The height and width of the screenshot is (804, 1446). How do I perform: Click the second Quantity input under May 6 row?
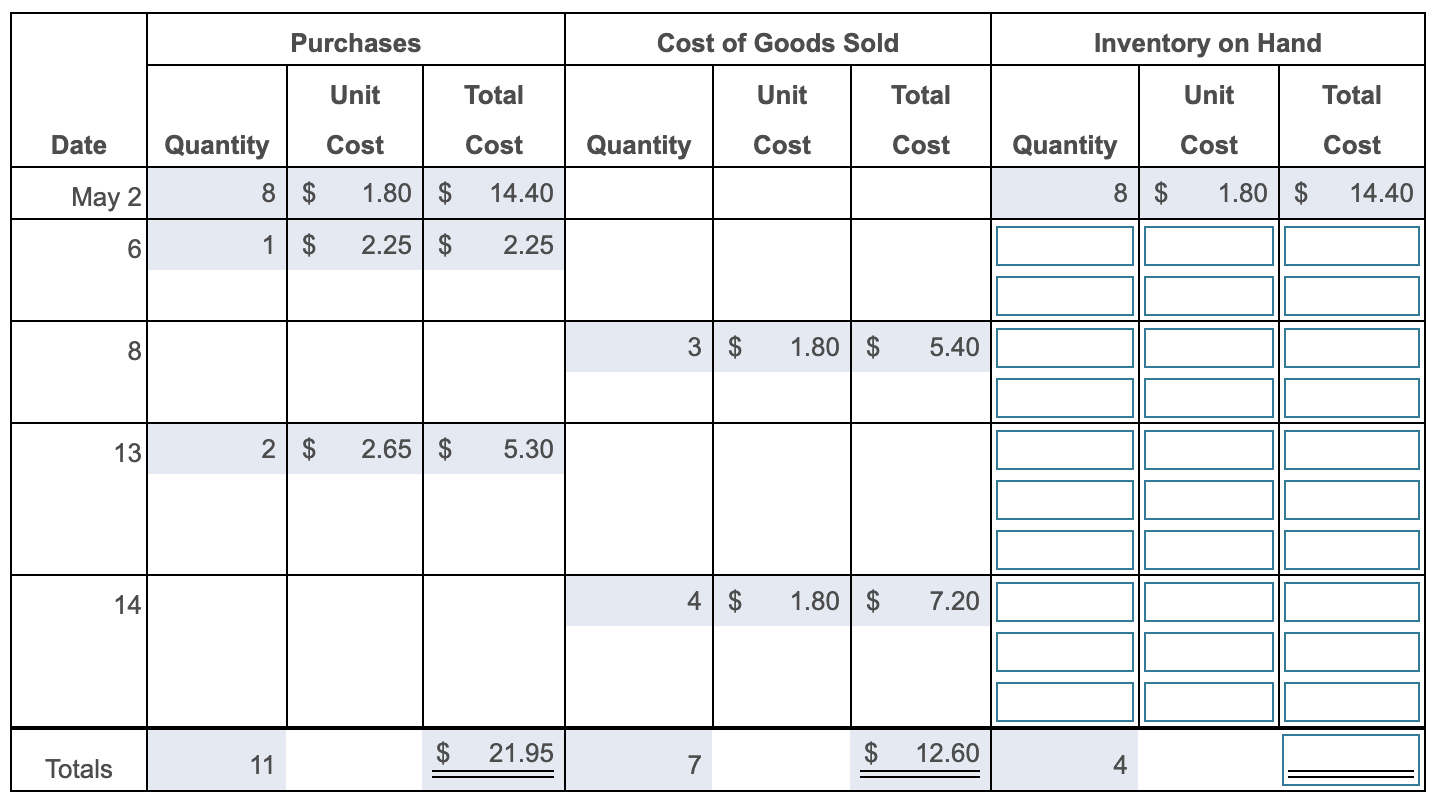[x=1063, y=295]
